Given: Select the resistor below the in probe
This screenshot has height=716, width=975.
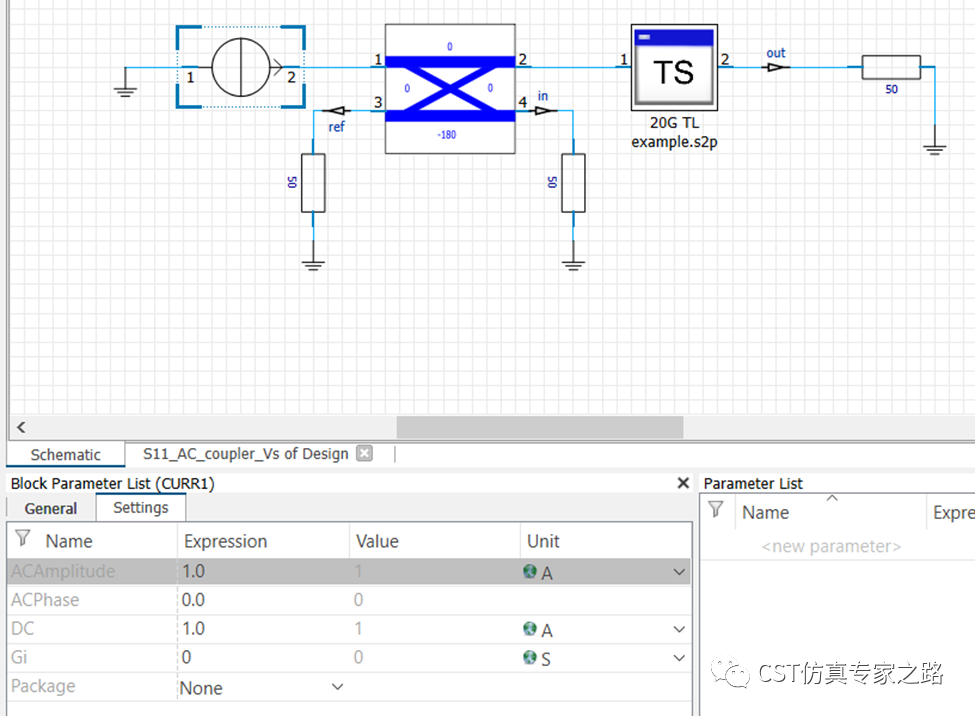Looking at the screenshot, I should click(x=573, y=183).
